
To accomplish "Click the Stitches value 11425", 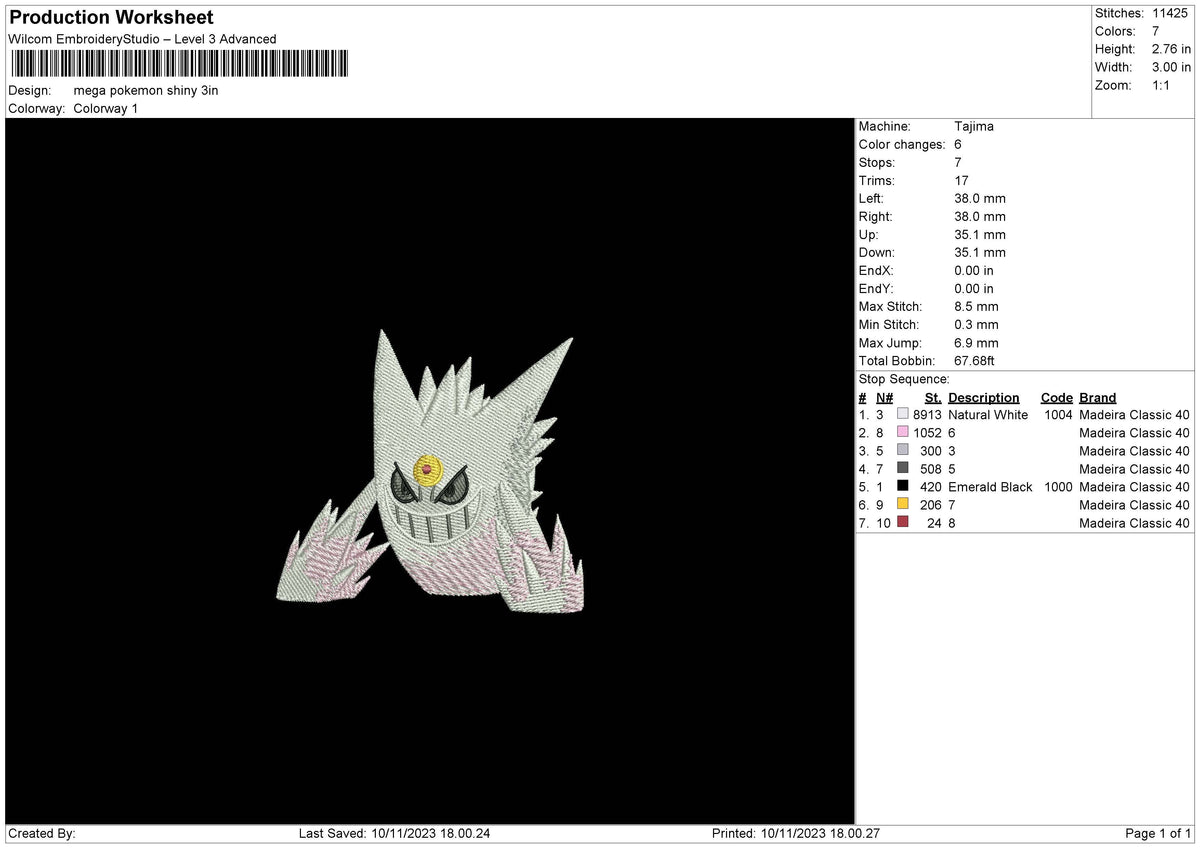I will point(1169,13).
